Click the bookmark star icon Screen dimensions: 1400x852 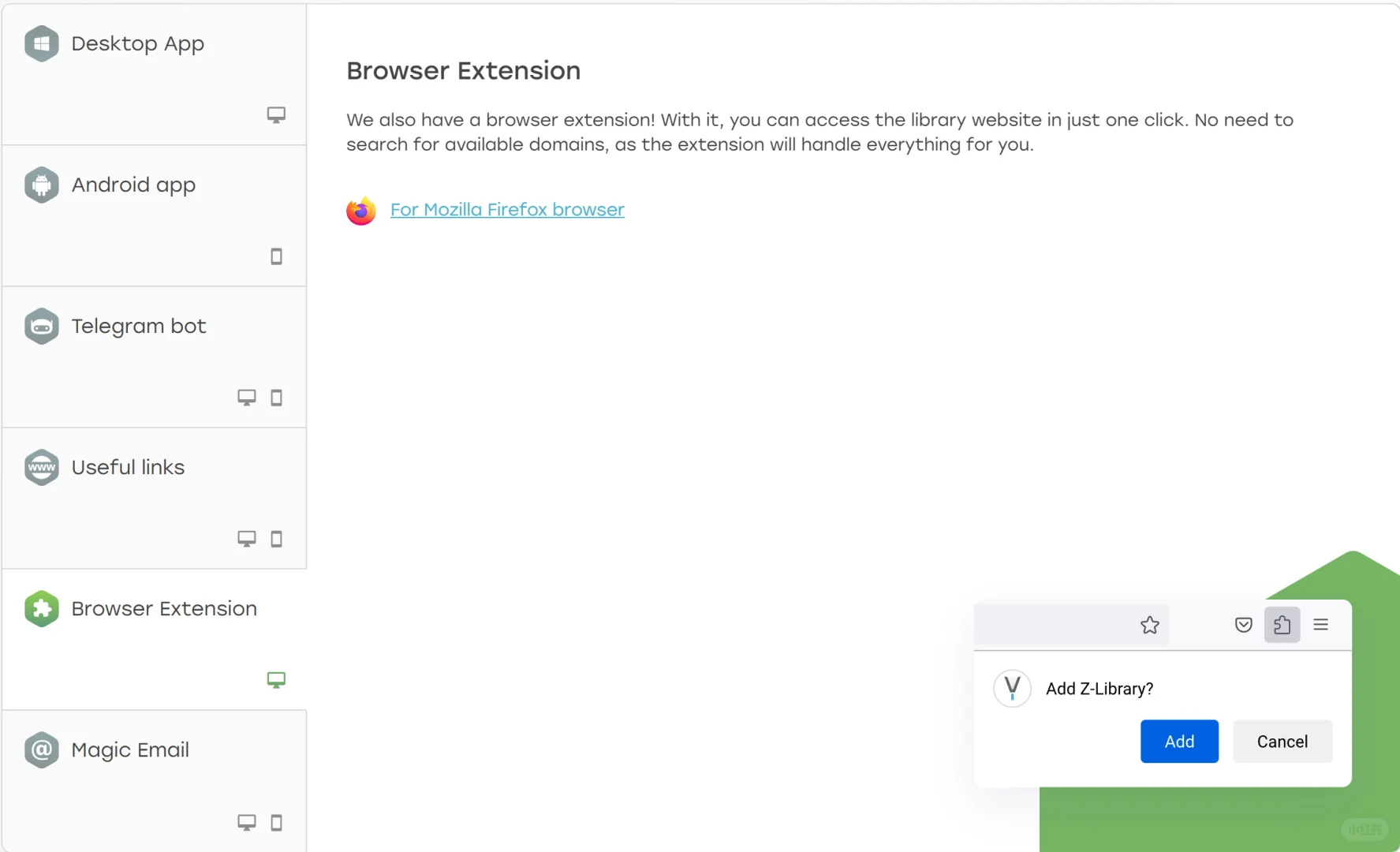(1150, 626)
